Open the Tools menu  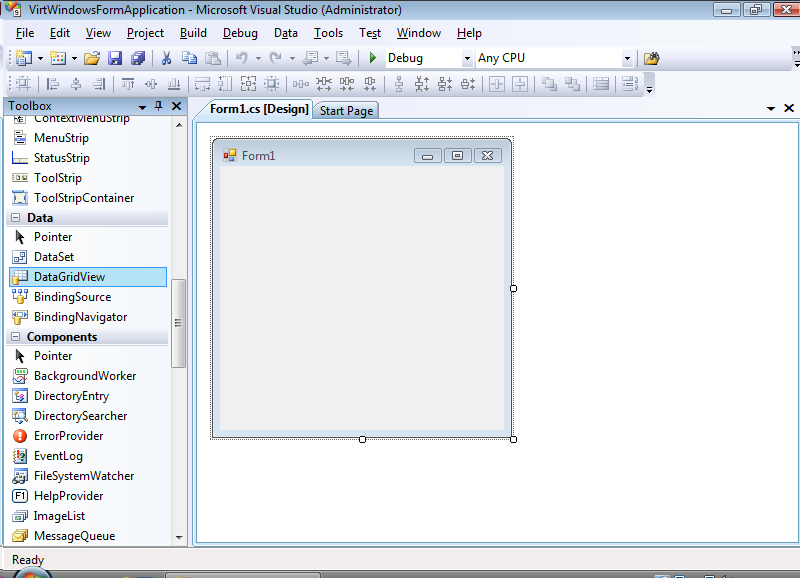(328, 33)
